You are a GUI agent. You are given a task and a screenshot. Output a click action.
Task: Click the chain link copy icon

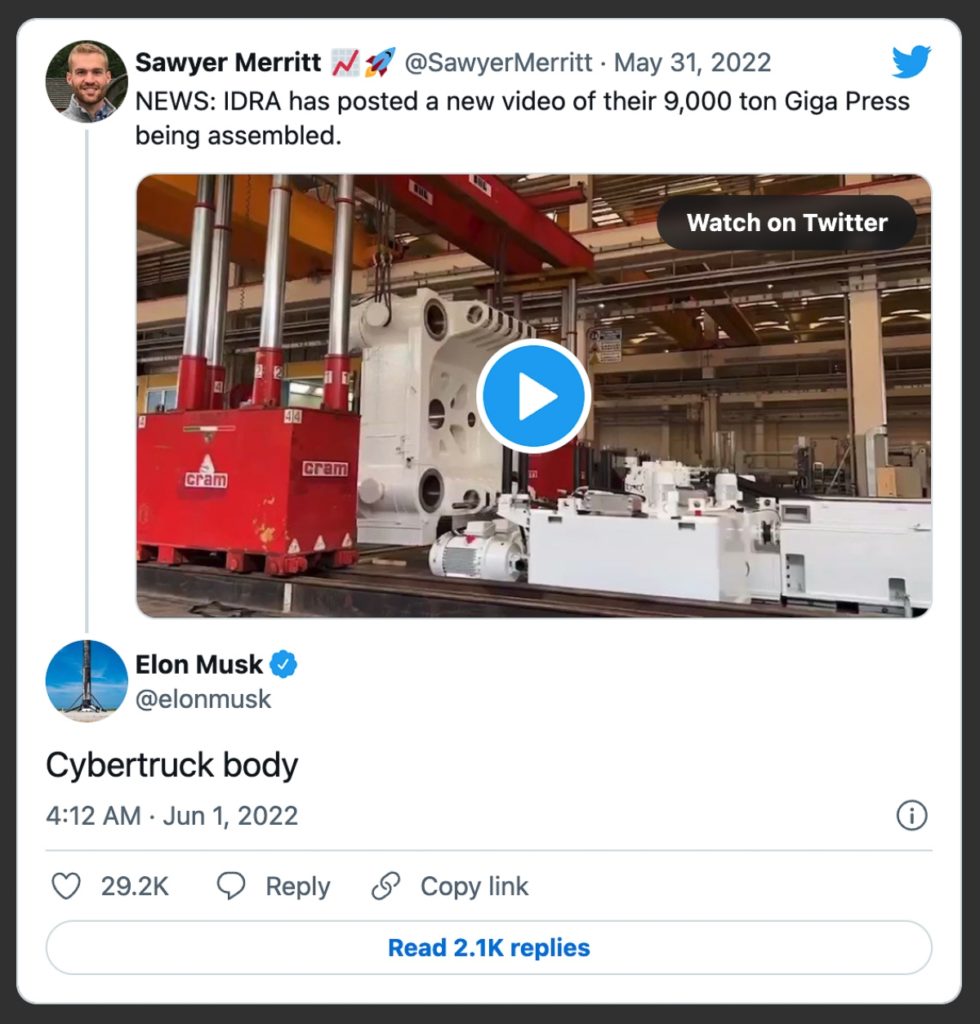pyautogui.click(x=385, y=886)
